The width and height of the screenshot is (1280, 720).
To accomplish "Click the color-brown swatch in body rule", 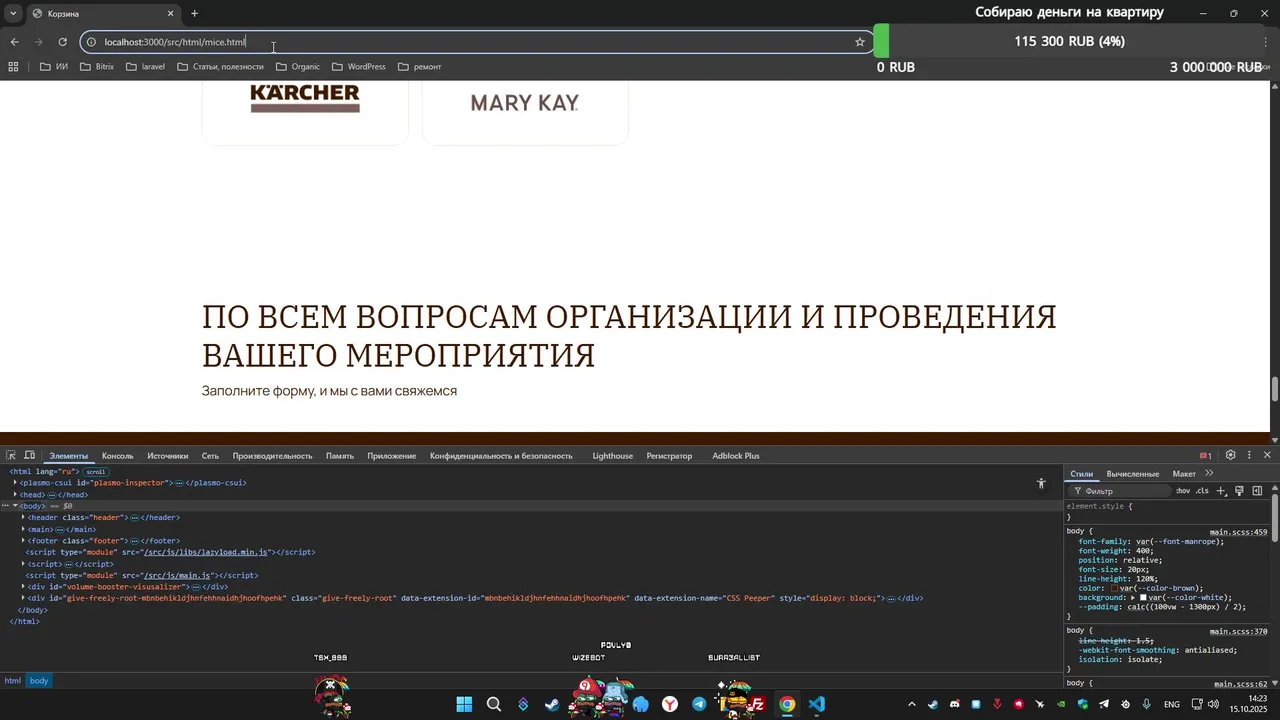I will [1115, 588].
